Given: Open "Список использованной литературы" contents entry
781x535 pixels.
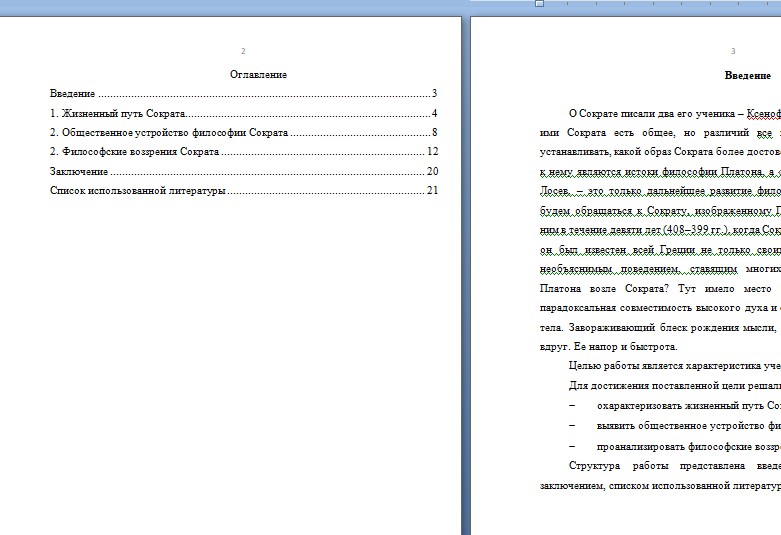Looking at the screenshot, I should click(138, 190).
